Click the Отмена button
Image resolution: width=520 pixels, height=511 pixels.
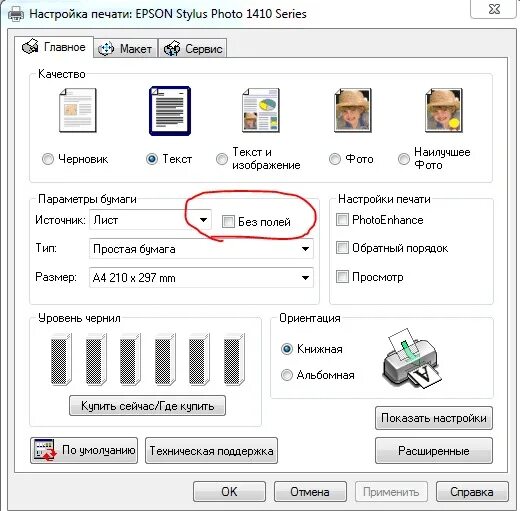click(x=310, y=492)
